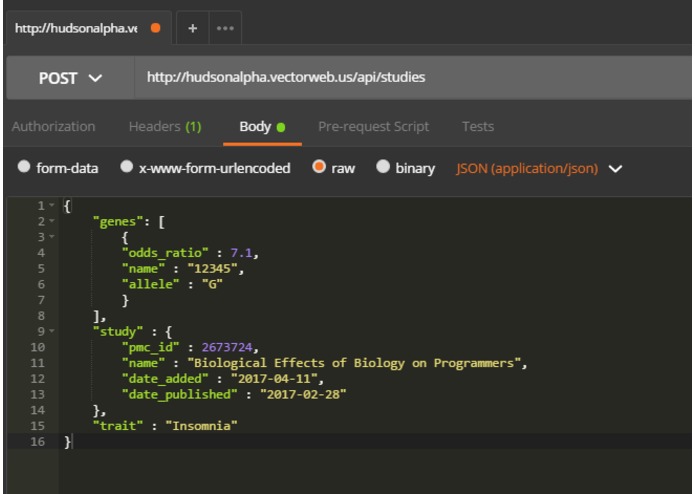Select the x-www-form-urlencoded radio button
Viewport: 695px width, 494px height.
[x=127, y=167]
